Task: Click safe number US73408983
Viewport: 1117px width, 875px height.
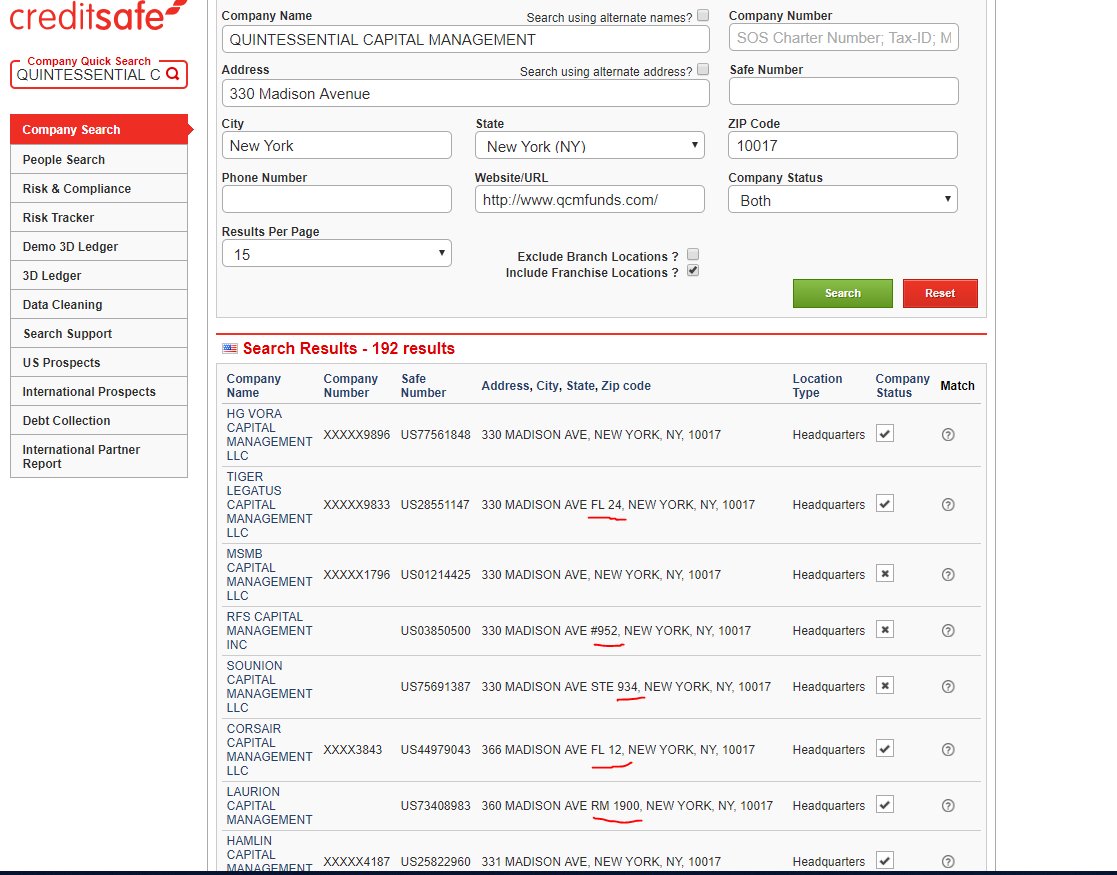Action: pyautogui.click(x=435, y=806)
